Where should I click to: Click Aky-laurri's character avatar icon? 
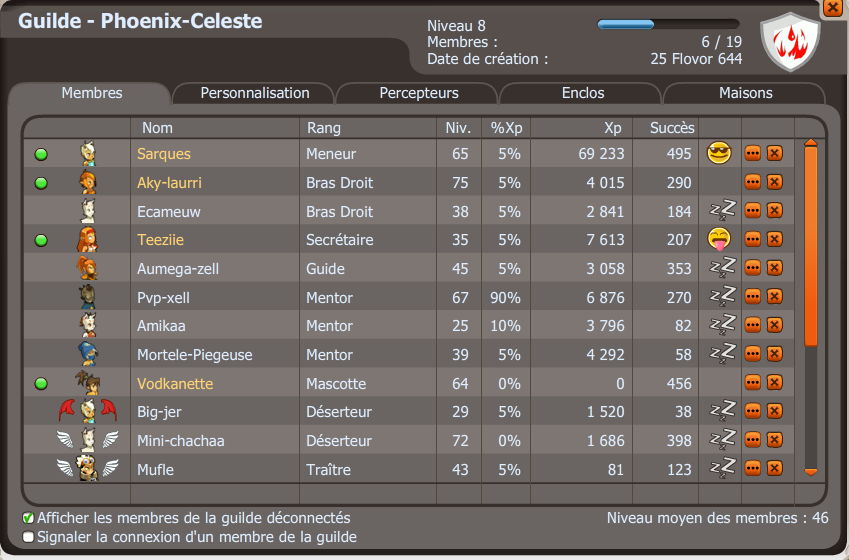click(88, 183)
